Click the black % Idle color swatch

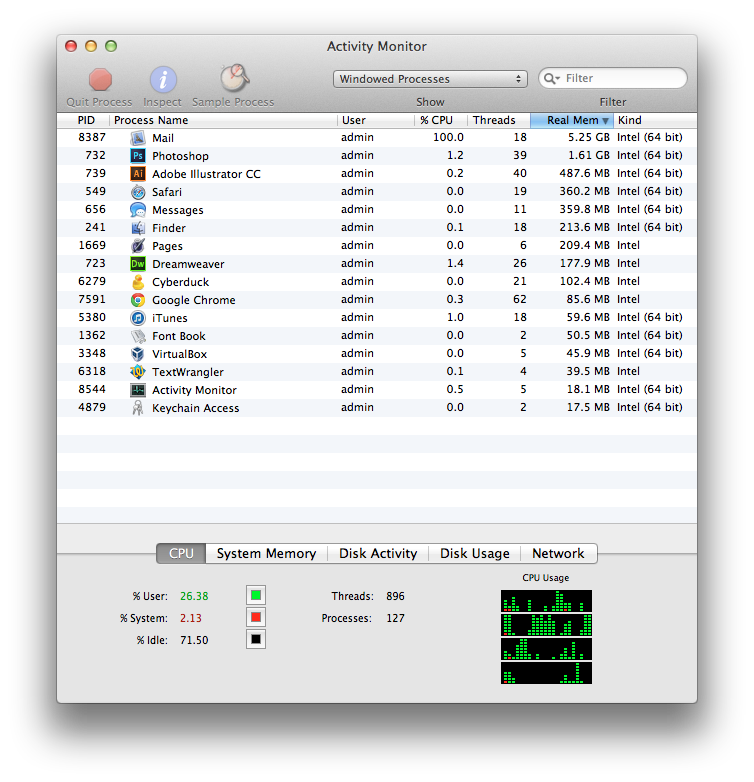(x=256, y=639)
